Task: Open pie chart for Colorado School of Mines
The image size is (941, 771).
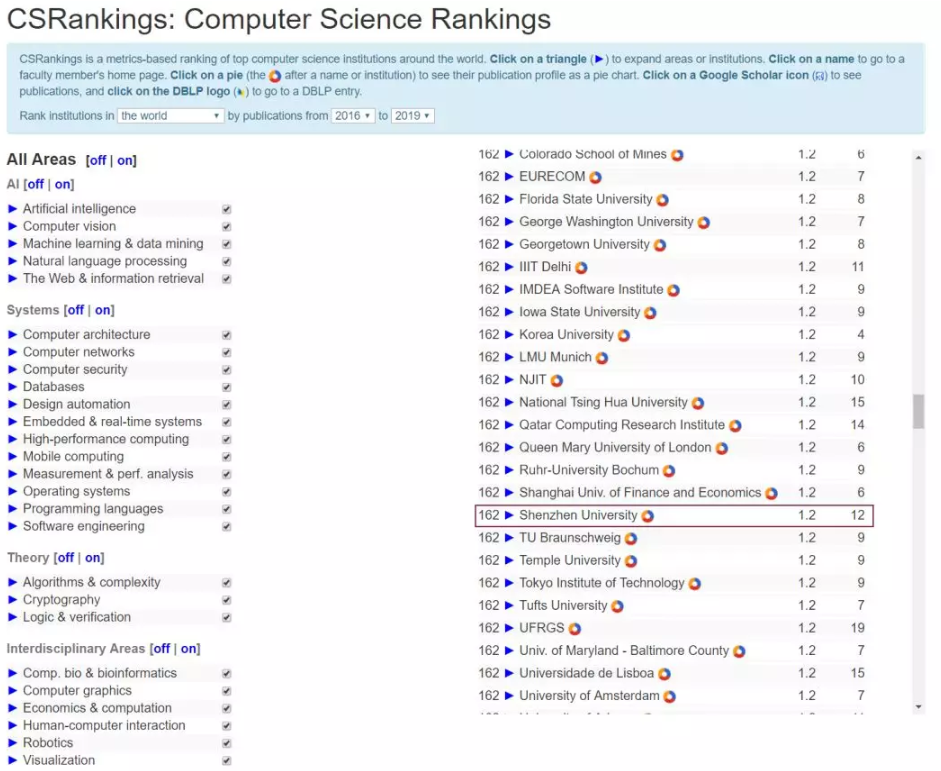Action: [x=677, y=155]
